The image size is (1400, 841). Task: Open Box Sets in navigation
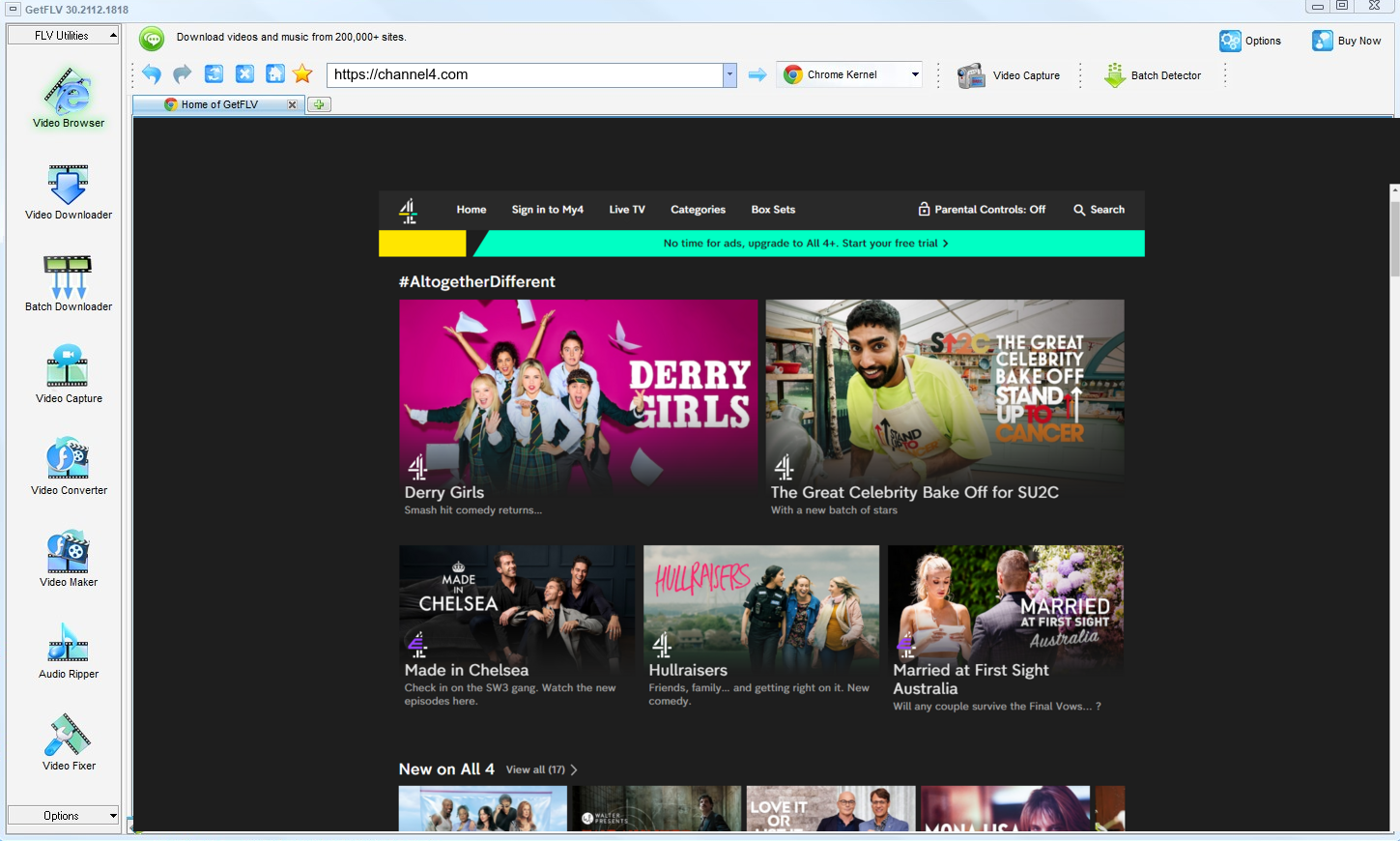point(773,210)
